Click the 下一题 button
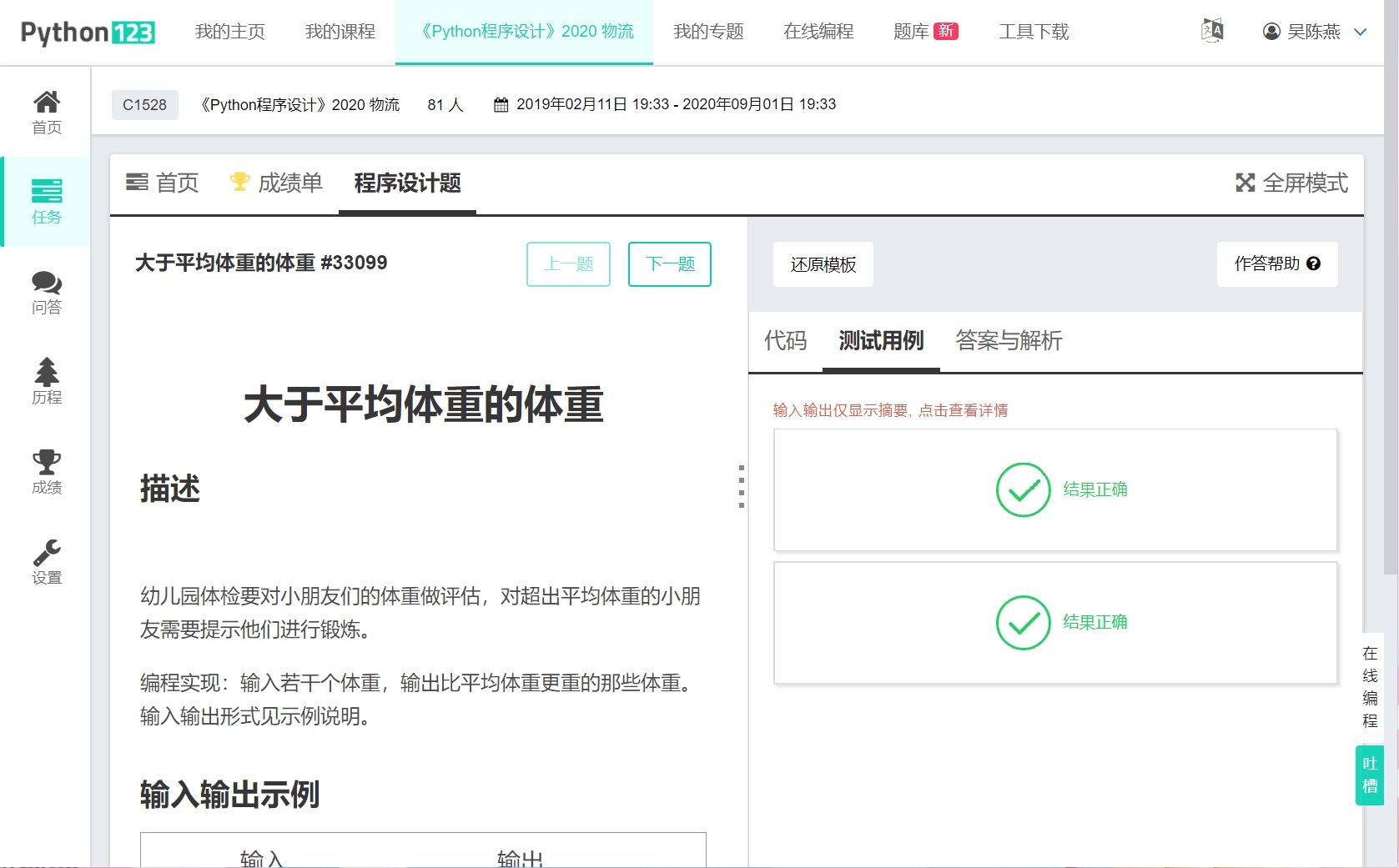 click(x=670, y=264)
